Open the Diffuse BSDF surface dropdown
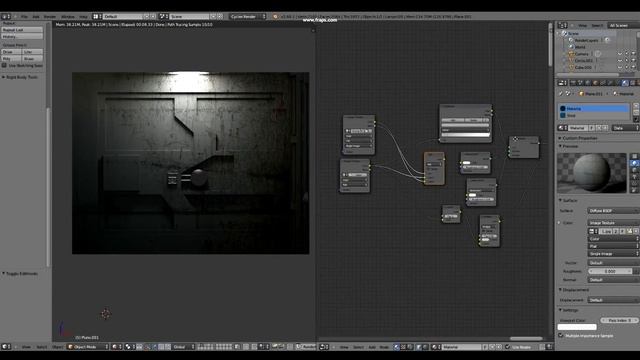The height and width of the screenshot is (360, 640). (613, 211)
